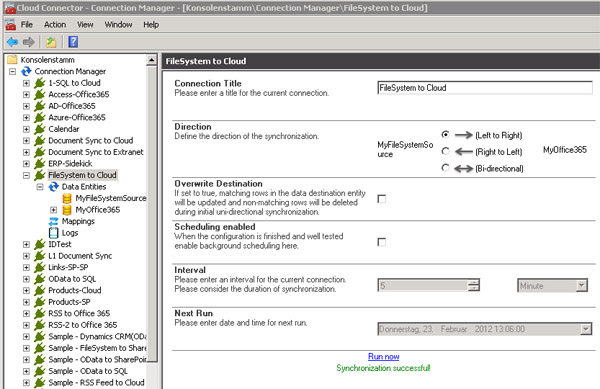The image size is (600, 389).
Task: Open the Minute interval unit dropdown
Action: point(582,285)
